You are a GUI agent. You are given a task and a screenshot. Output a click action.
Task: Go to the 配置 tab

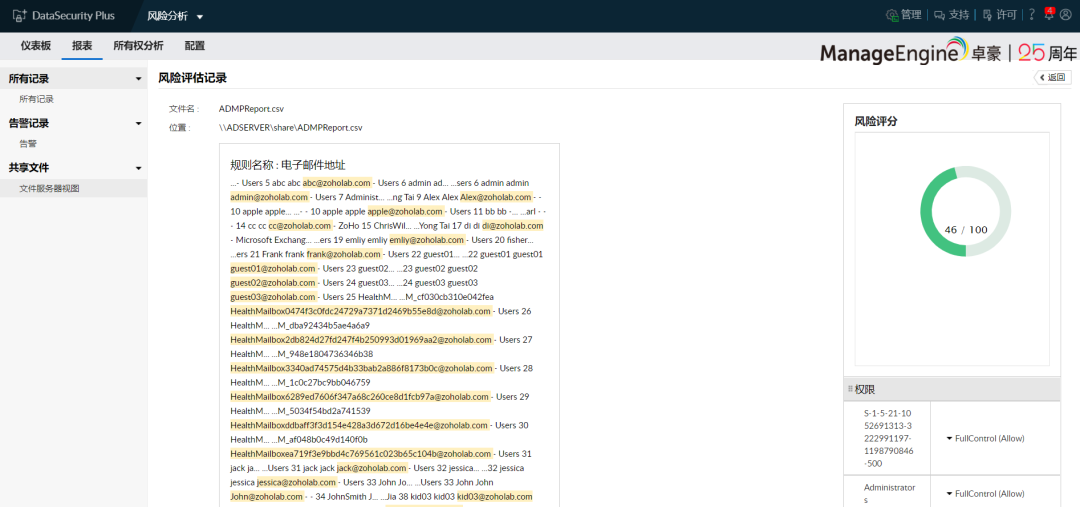(x=194, y=46)
